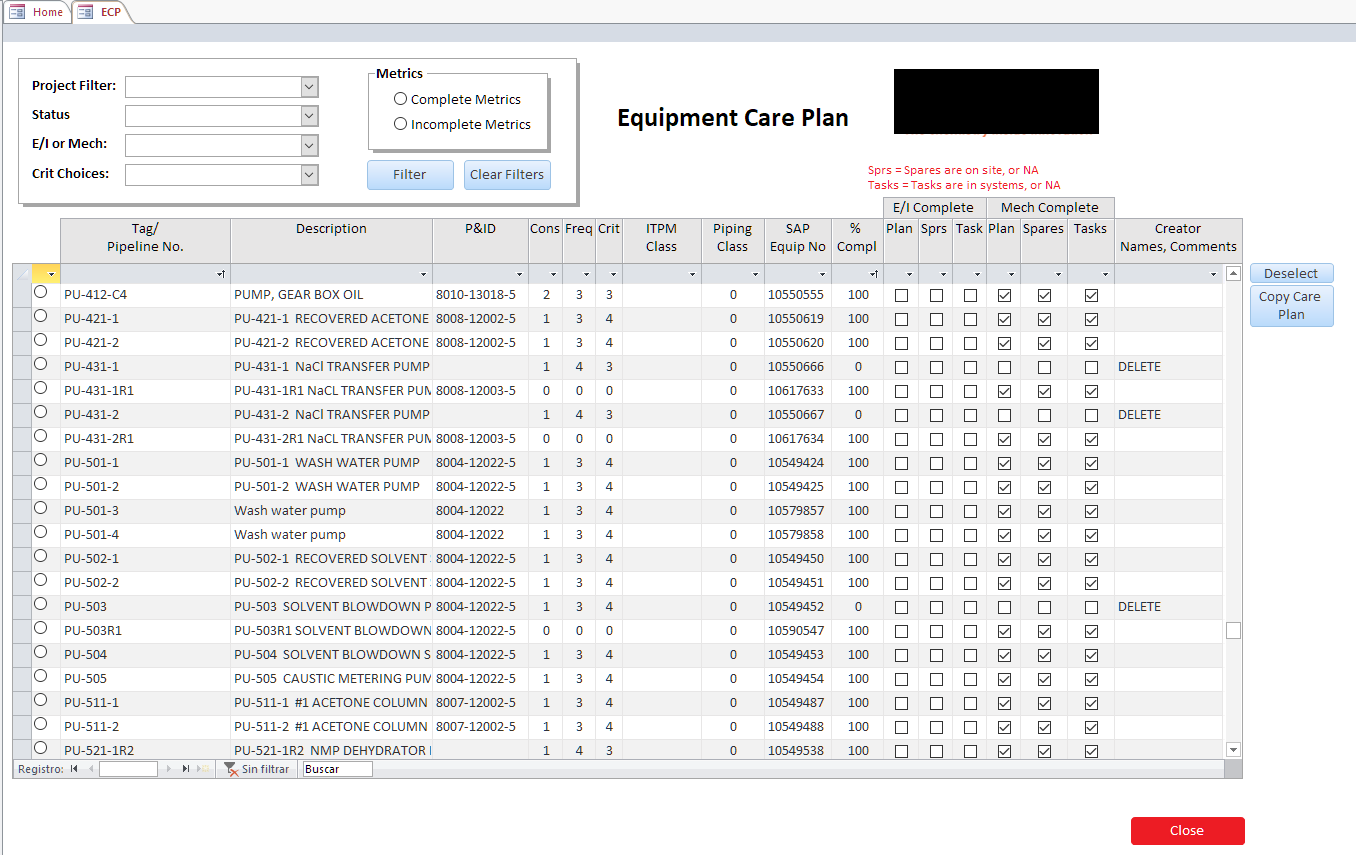
Task: Click the Home tab form icon
Action: pos(17,12)
